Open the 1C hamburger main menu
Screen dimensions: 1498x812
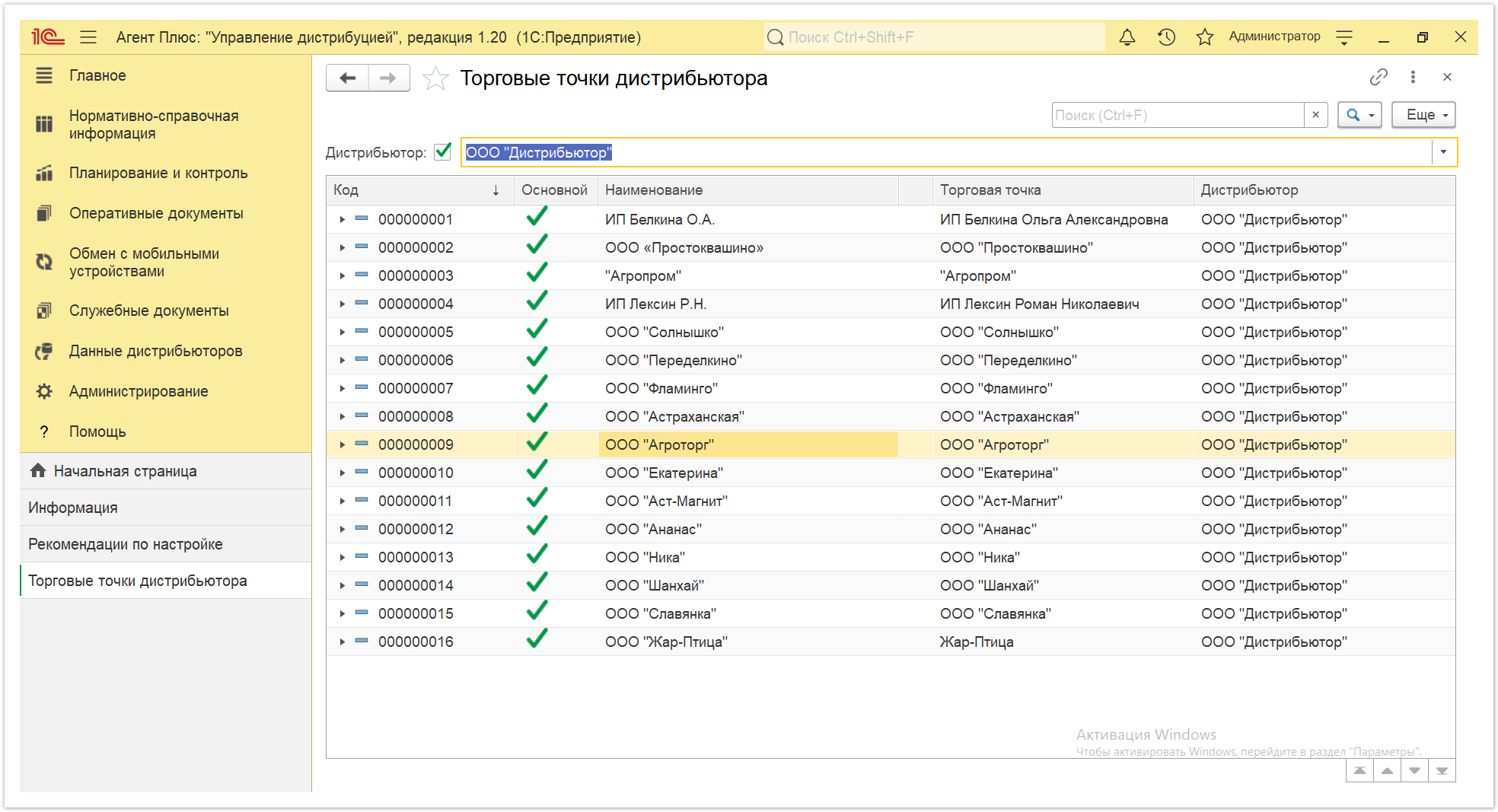(x=88, y=37)
